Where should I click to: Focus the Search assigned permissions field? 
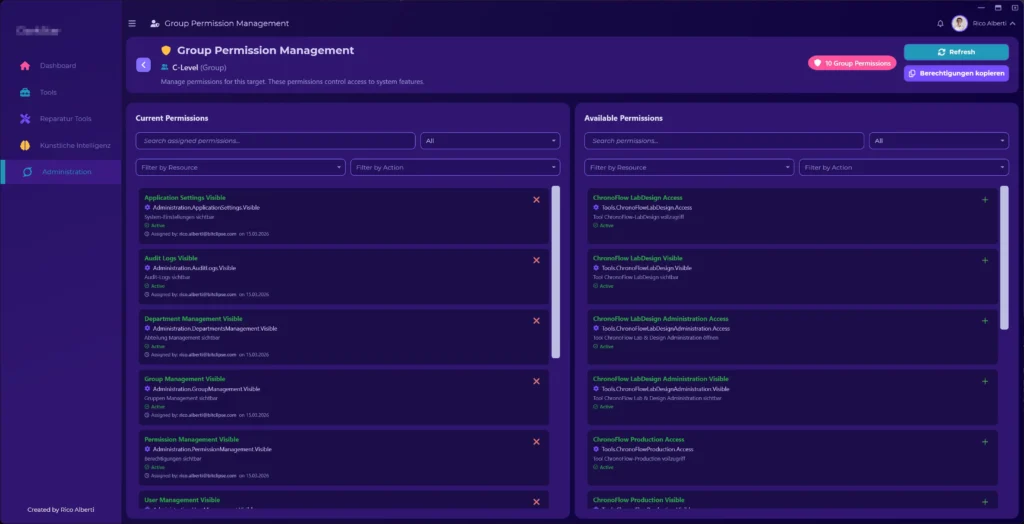pos(276,141)
